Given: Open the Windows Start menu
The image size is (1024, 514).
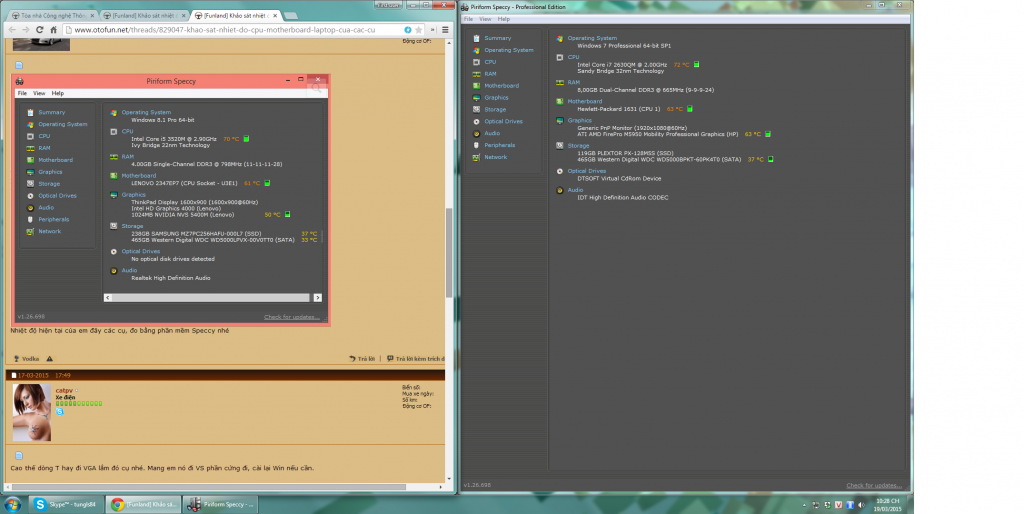Looking at the screenshot, I should 12,504.
